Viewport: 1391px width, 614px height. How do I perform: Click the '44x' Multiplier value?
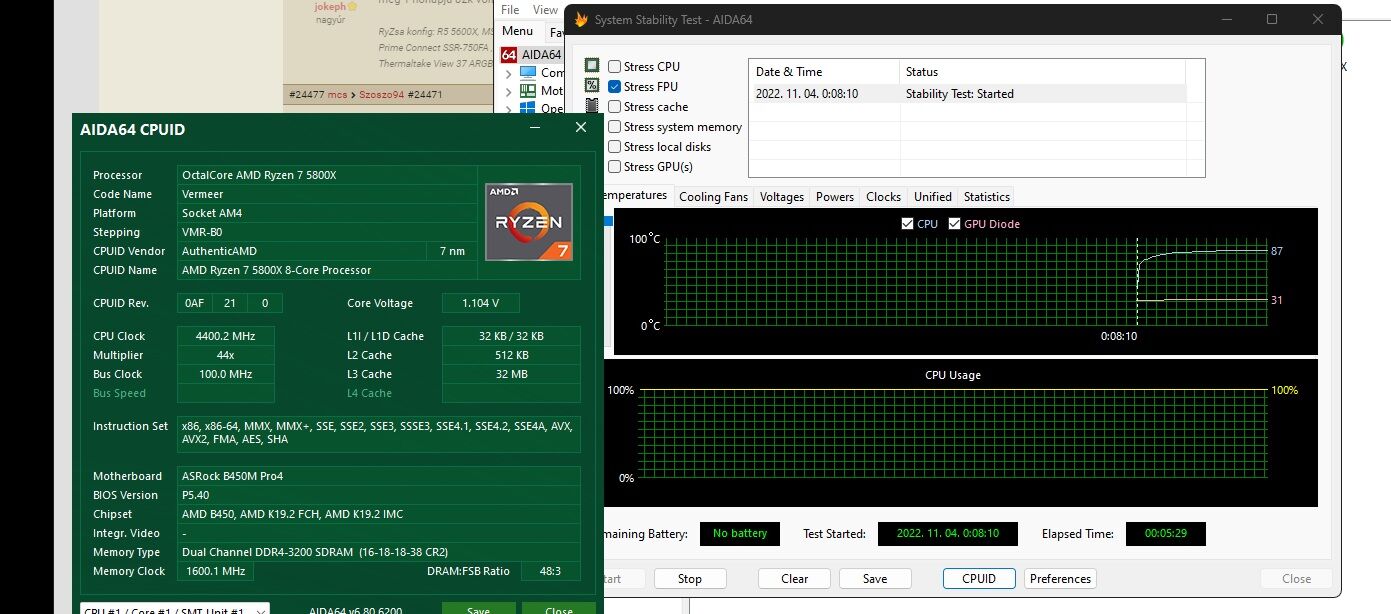click(226, 355)
